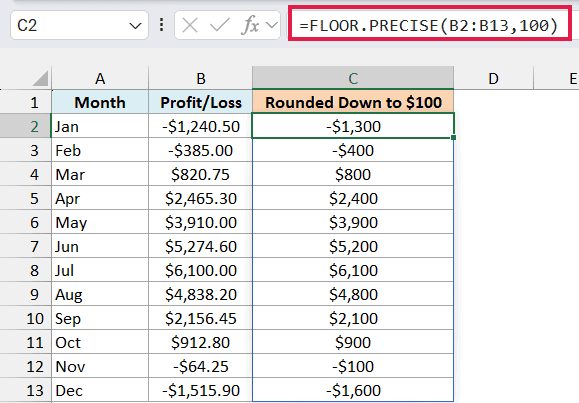Select row 13 header
The height and width of the screenshot is (403, 579).
point(25,390)
